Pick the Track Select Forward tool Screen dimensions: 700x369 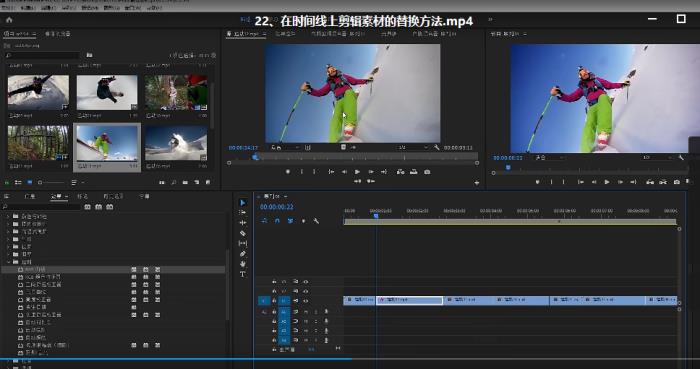click(242, 212)
